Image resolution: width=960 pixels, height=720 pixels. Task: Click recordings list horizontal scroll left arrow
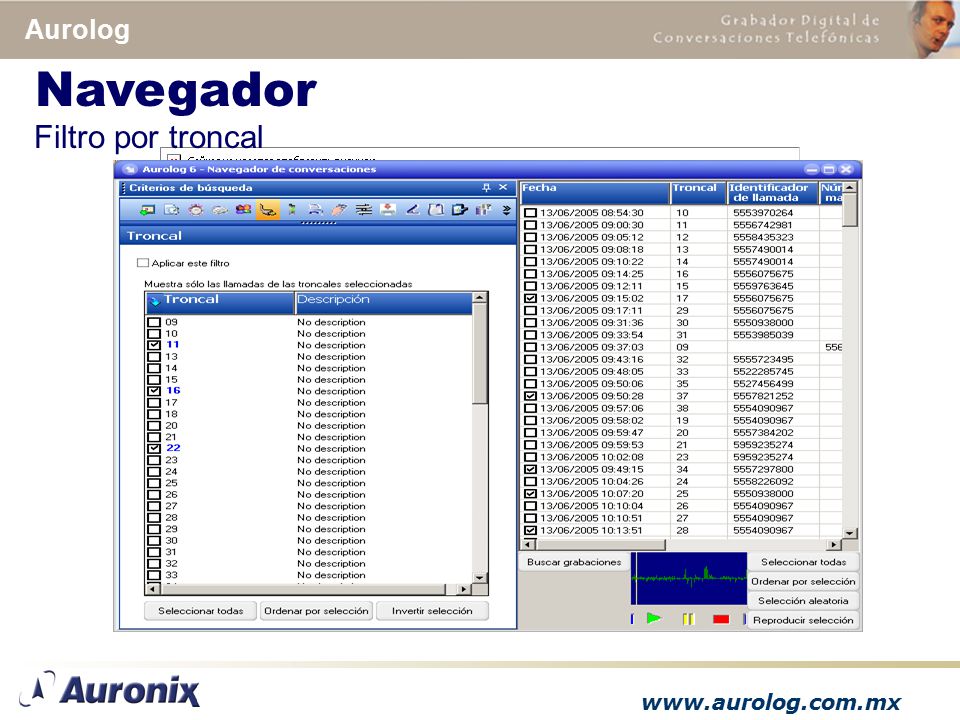point(528,544)
